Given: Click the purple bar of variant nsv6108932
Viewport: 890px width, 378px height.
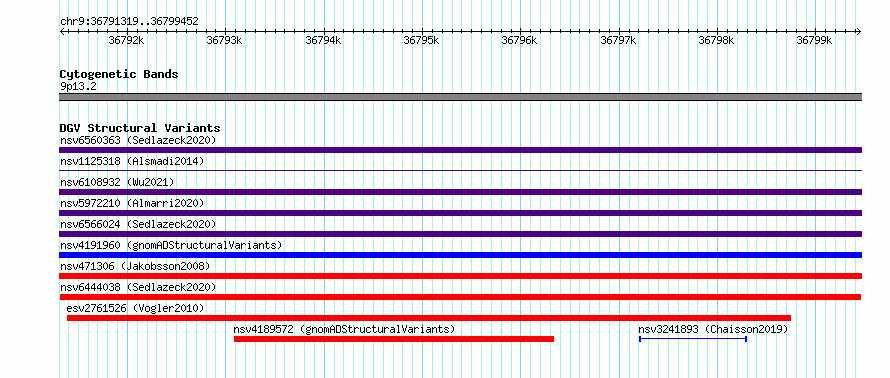Looking at the screenshot, I should (460, 192).
